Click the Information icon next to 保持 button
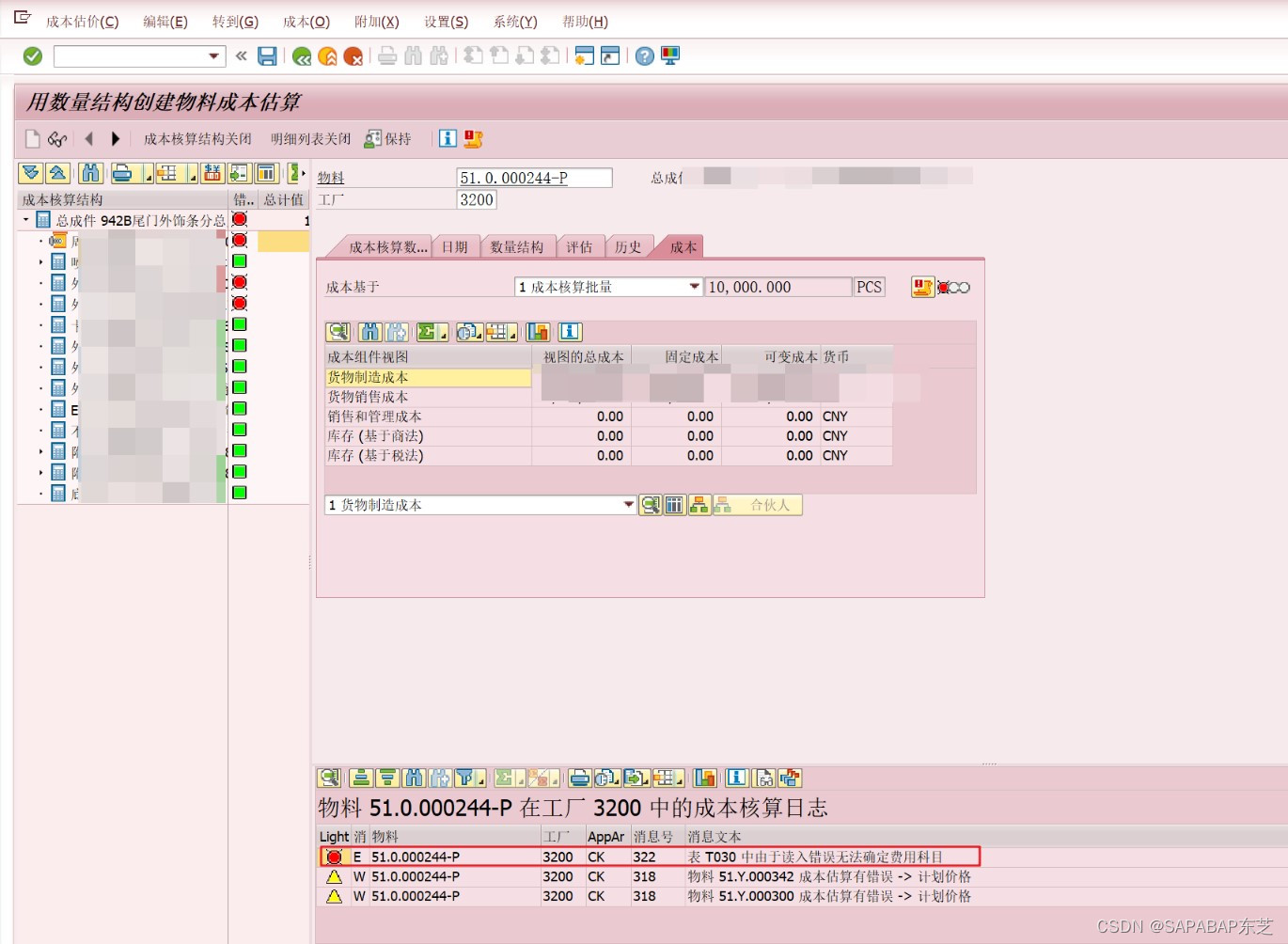 click(x=448, y=138)
